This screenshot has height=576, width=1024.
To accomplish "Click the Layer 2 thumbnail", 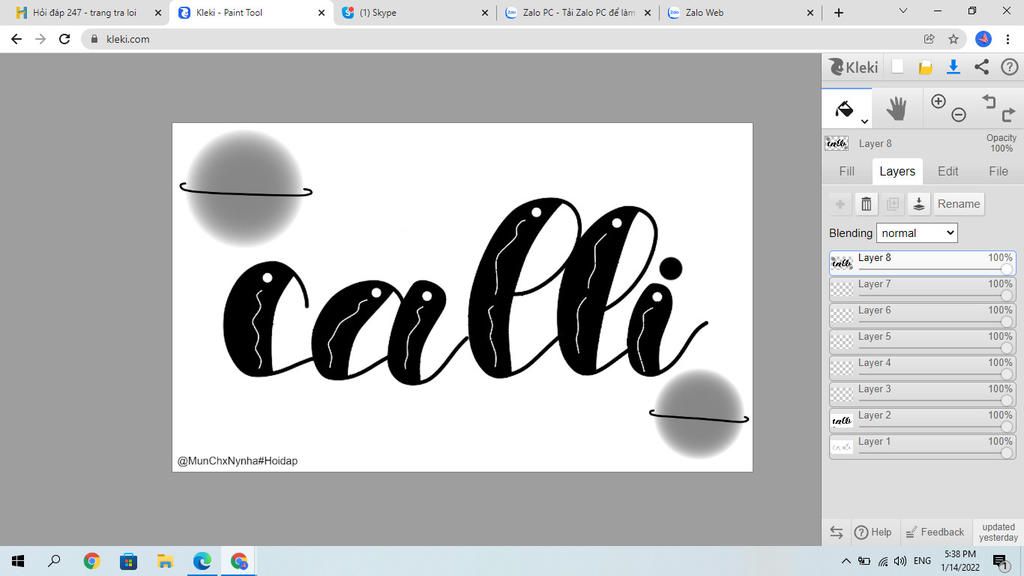I will point(842,421).
